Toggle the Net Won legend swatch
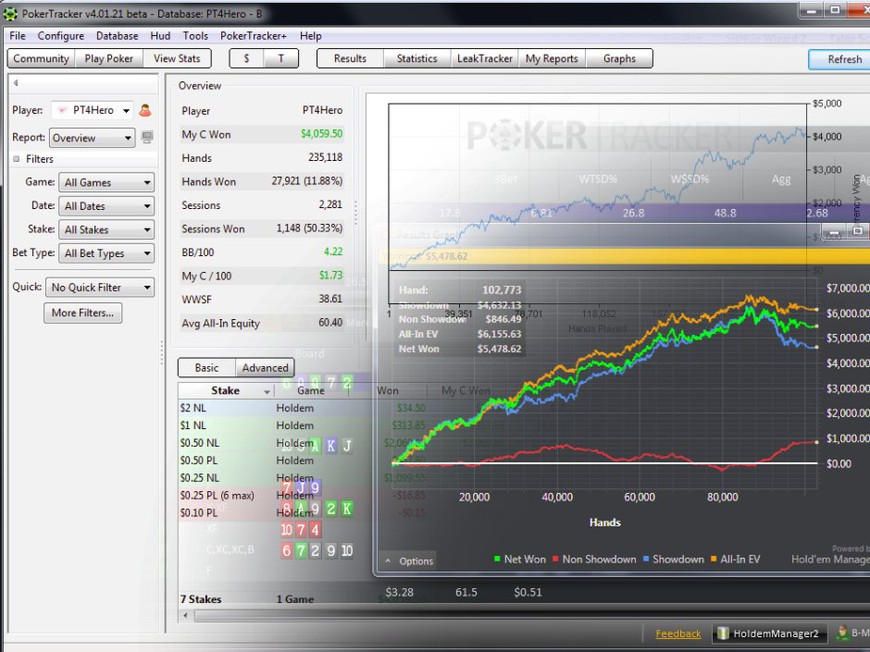870x652 pixels. click(497, 559)
